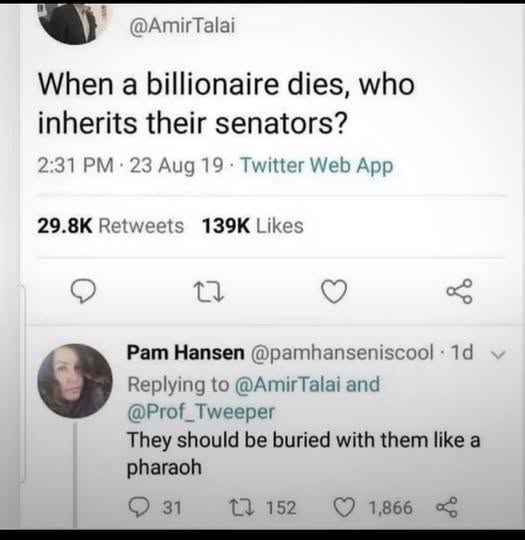525x540 pixels.
Task: Open @pamhanseniscool handle link
Action: (342, 353)
